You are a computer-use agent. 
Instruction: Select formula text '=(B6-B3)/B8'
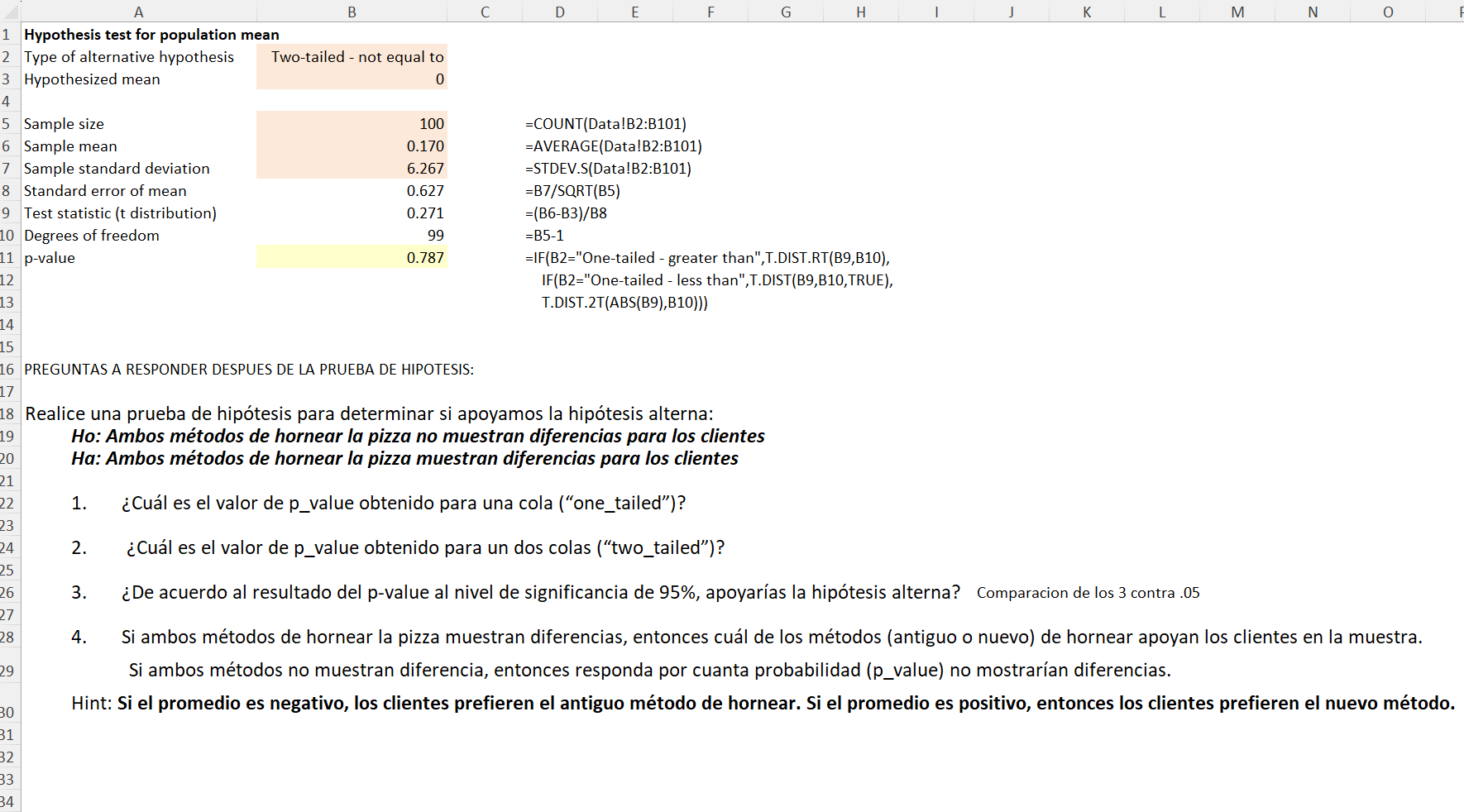(566, 213)
